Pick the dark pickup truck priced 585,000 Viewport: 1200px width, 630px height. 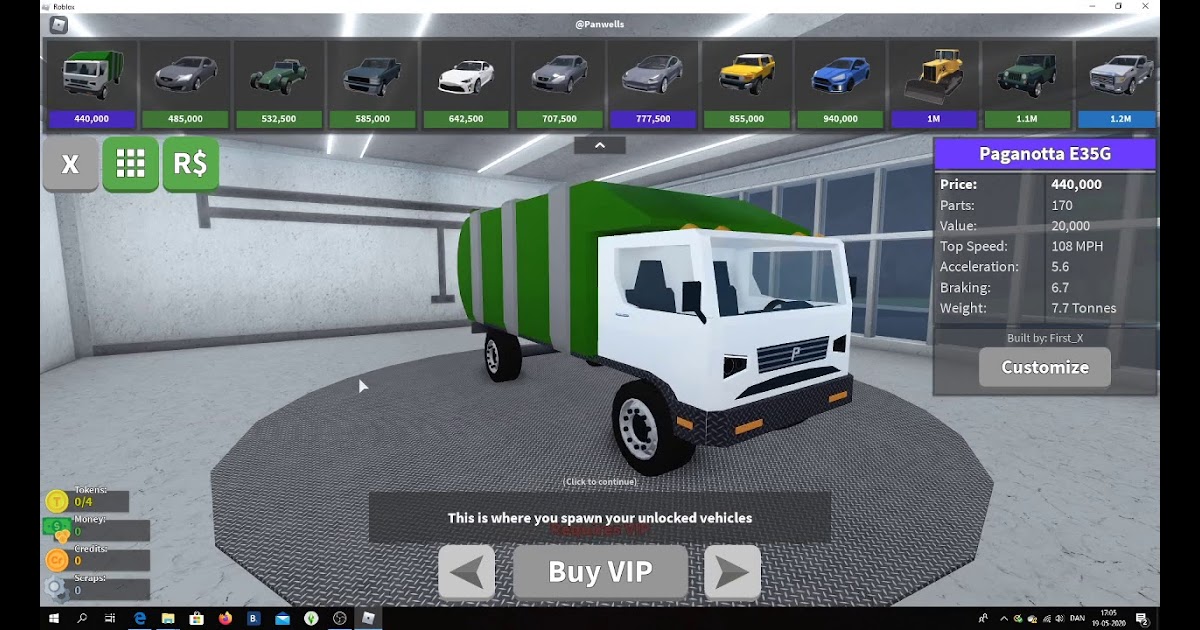pos(372,86)
